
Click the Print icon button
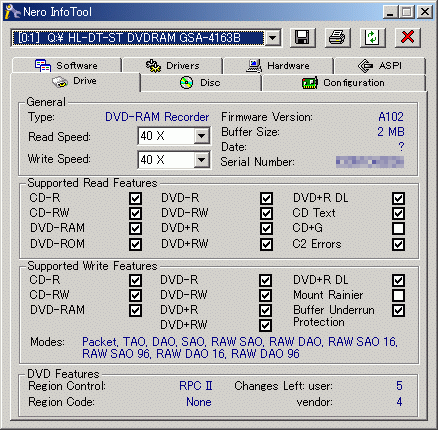tap(337, 37)
